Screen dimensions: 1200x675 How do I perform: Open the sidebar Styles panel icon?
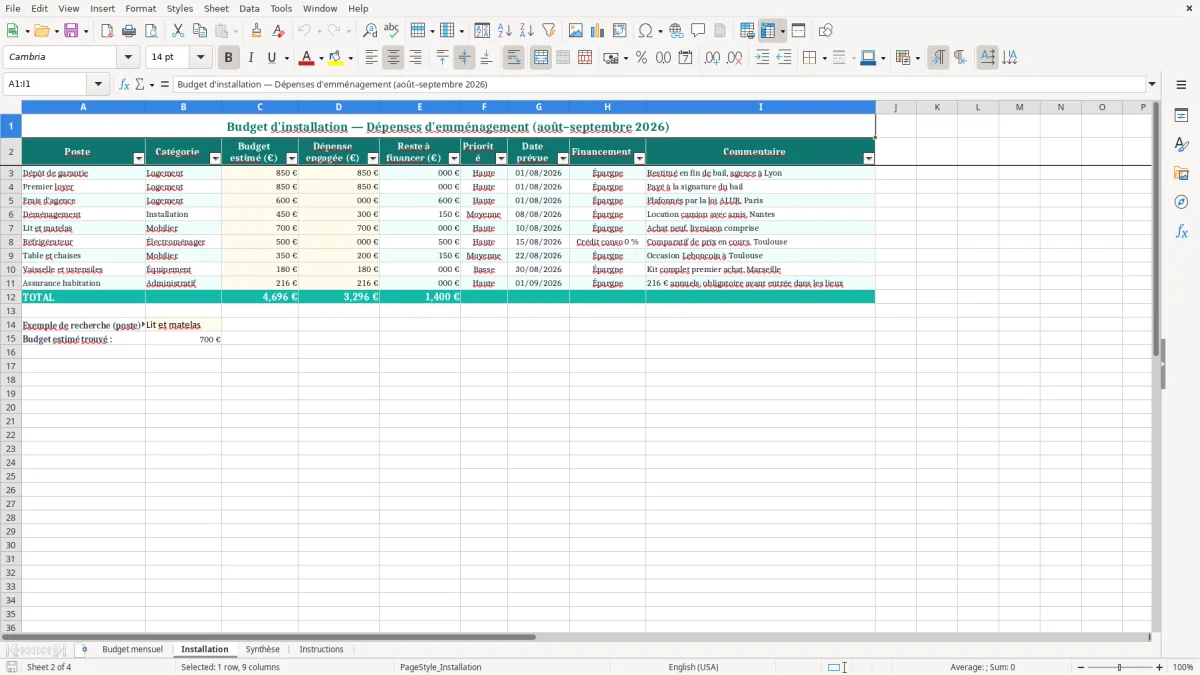click(1181, 144)
